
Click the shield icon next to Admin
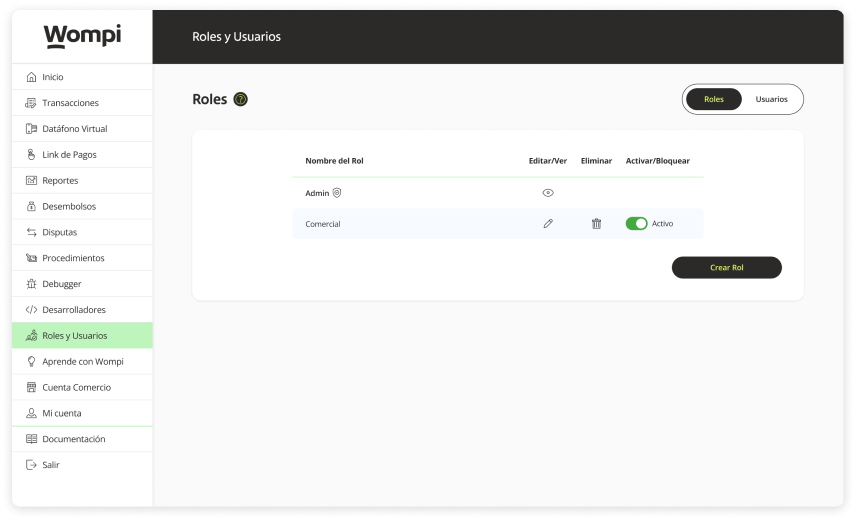coord(337,193)
